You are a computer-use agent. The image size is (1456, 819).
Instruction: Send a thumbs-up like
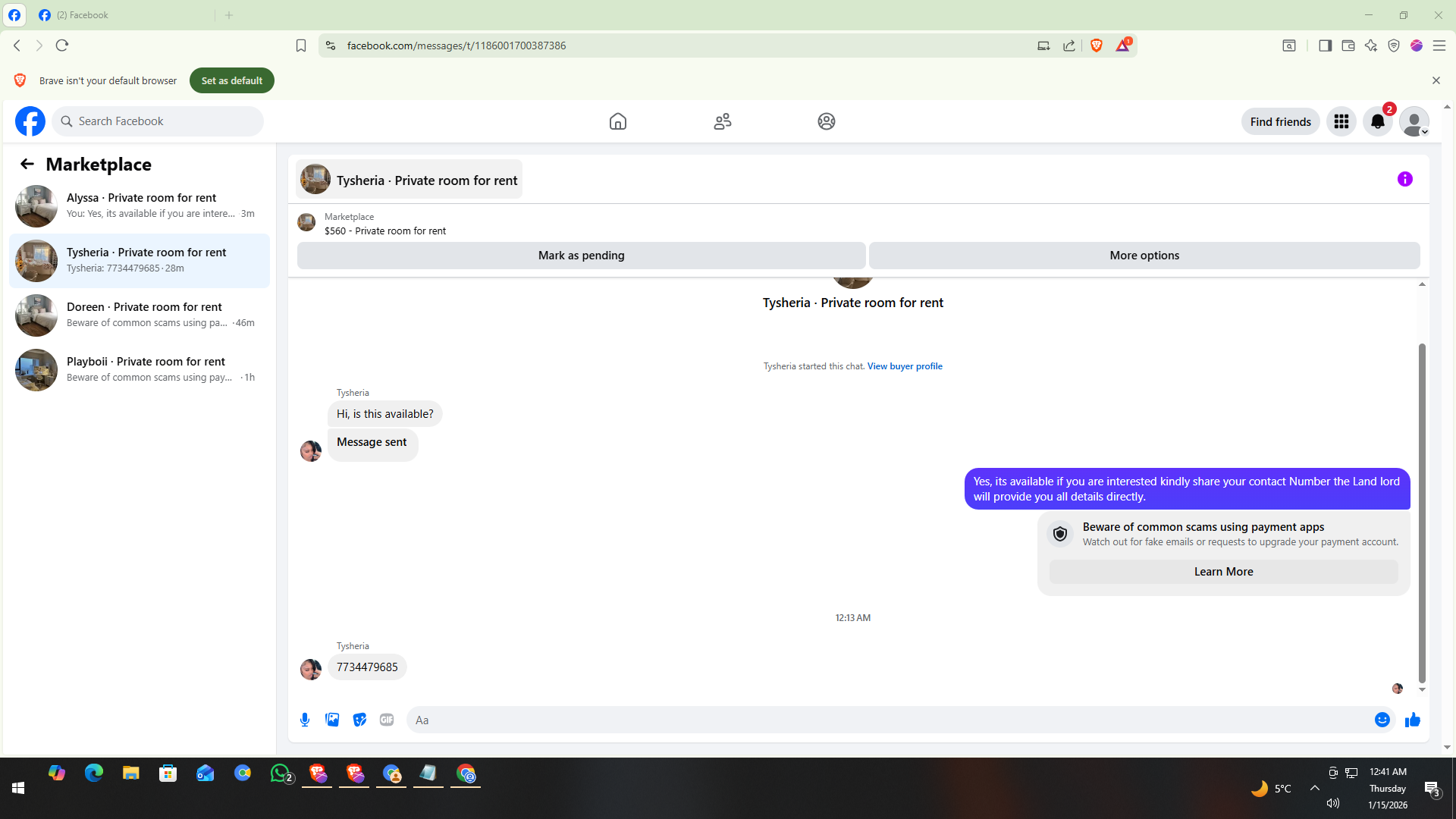click(1412, 720)
